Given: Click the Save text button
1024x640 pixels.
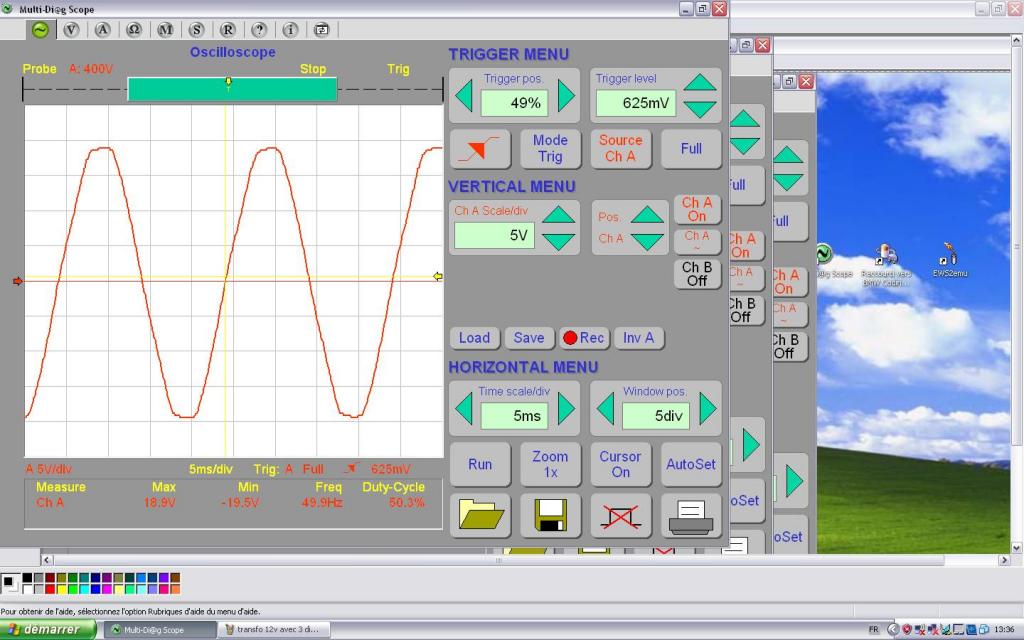Looking at the screenshot, I should click(x=529, y=338).
